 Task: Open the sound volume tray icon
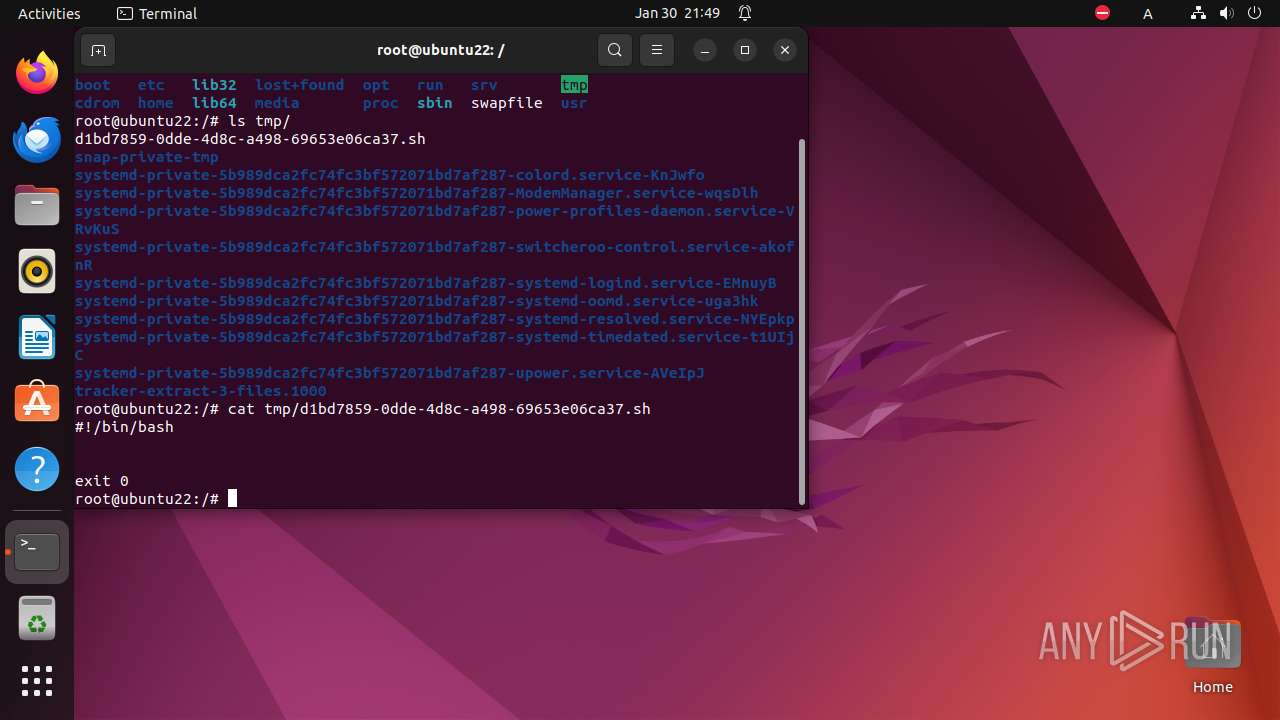tap(1226, 13)
